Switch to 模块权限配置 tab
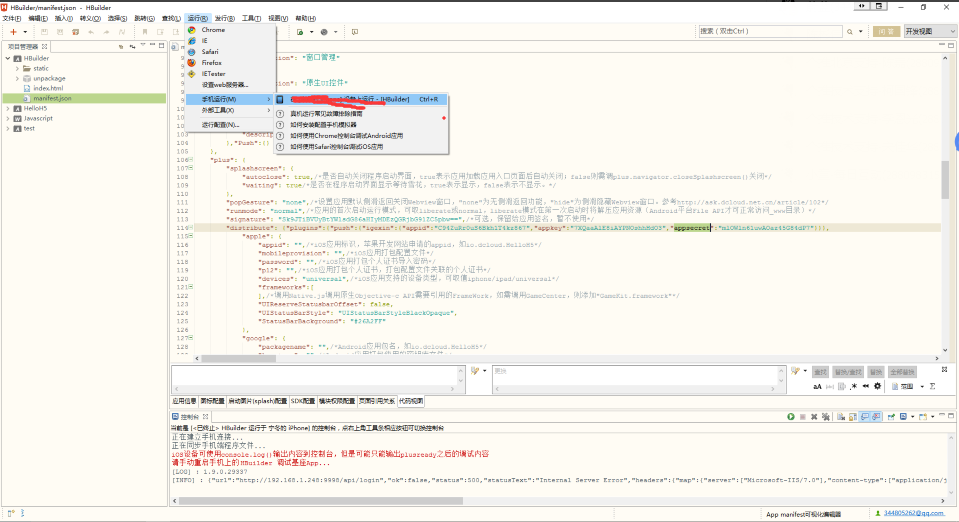Image resolution: width=959 pixels, height=522 pixels. (337, 401)
